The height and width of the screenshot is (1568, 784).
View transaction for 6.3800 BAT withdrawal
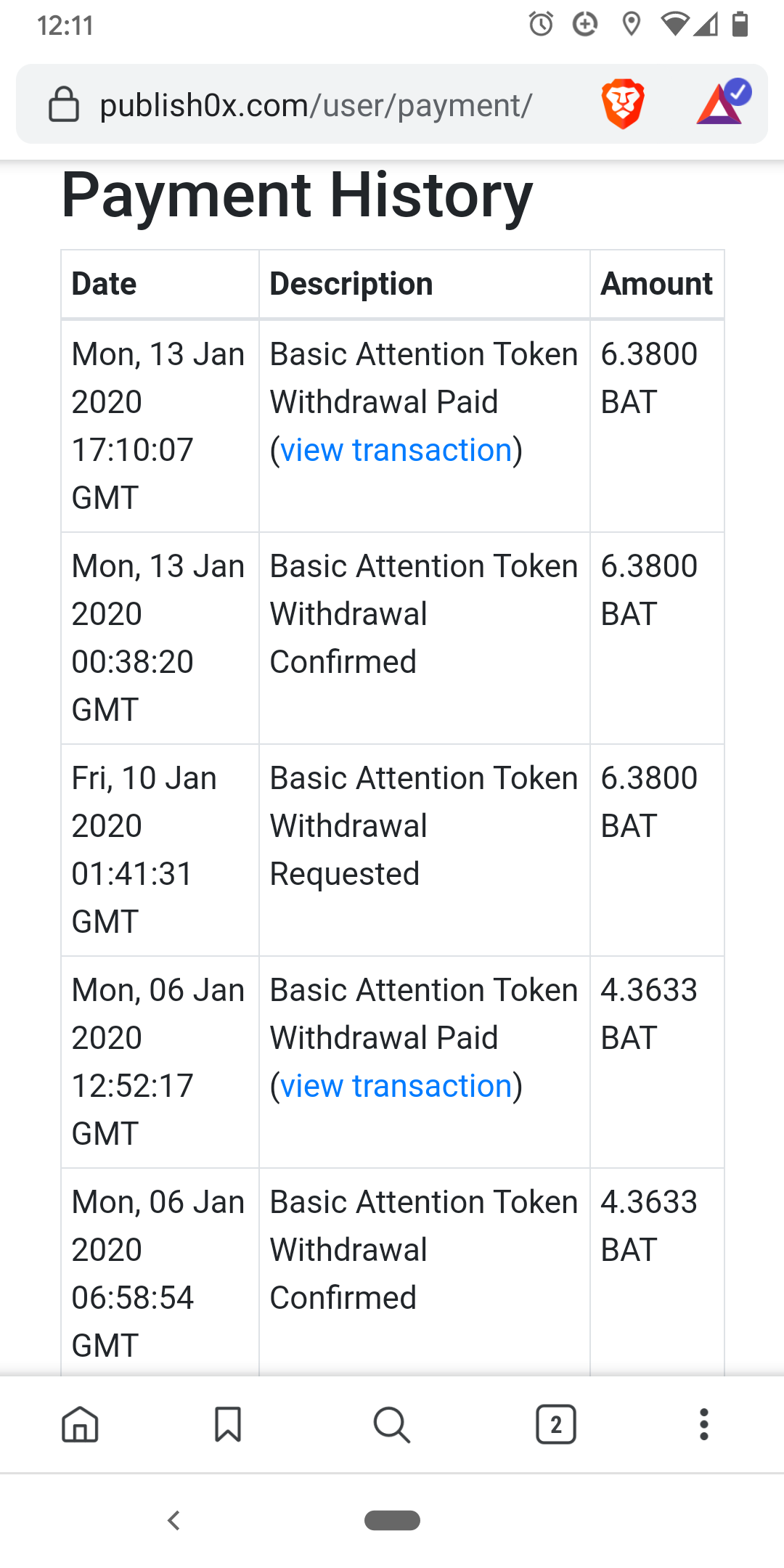click(x=396, y=450)
